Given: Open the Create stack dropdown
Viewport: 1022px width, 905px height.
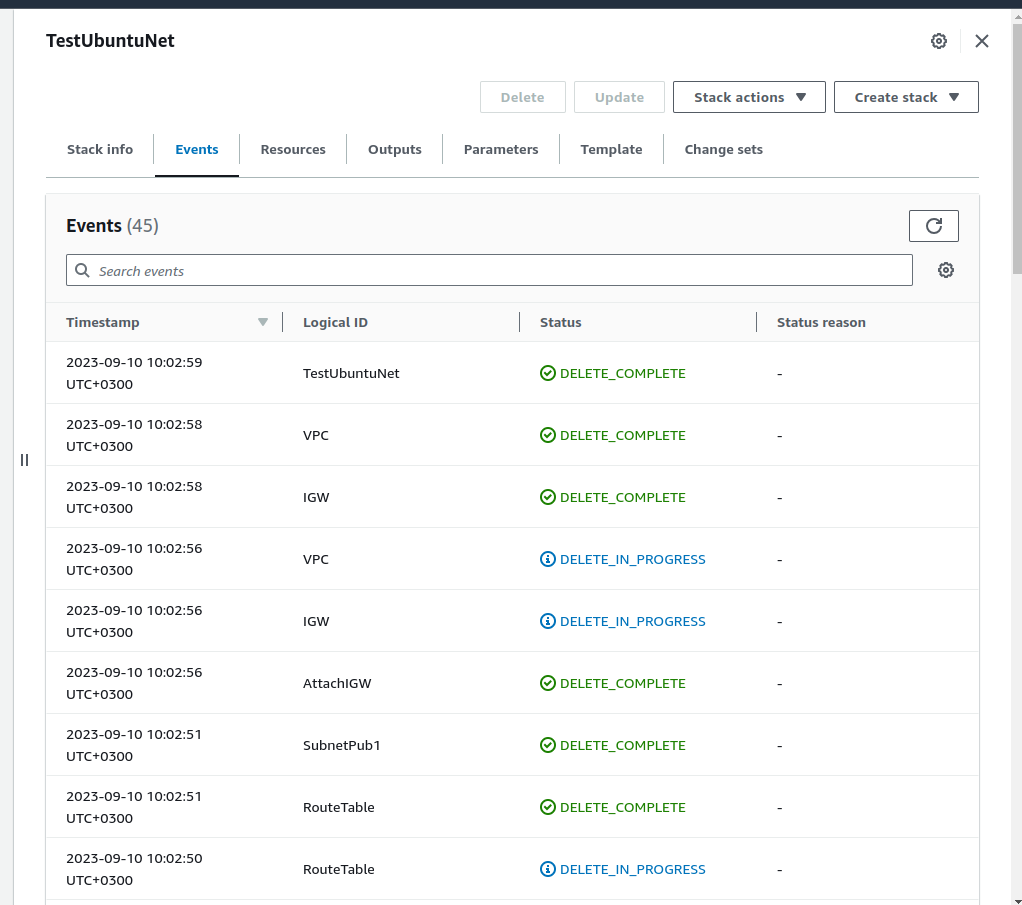Looking at the screenshot, I should point(906,97).
